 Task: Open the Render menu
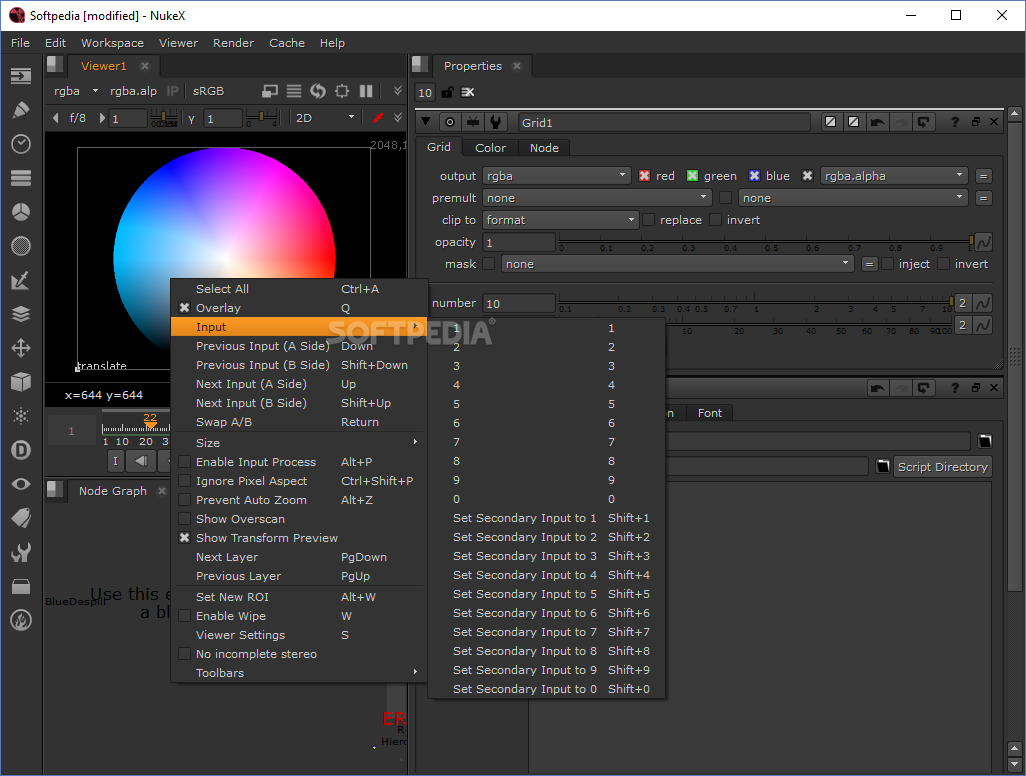233,43
